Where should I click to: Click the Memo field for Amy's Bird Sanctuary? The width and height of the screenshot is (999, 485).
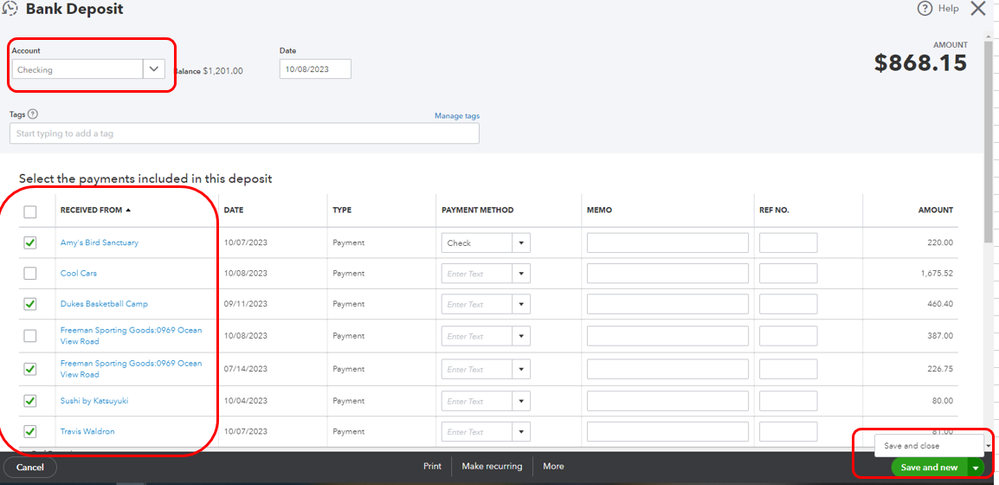pos(667,243)
